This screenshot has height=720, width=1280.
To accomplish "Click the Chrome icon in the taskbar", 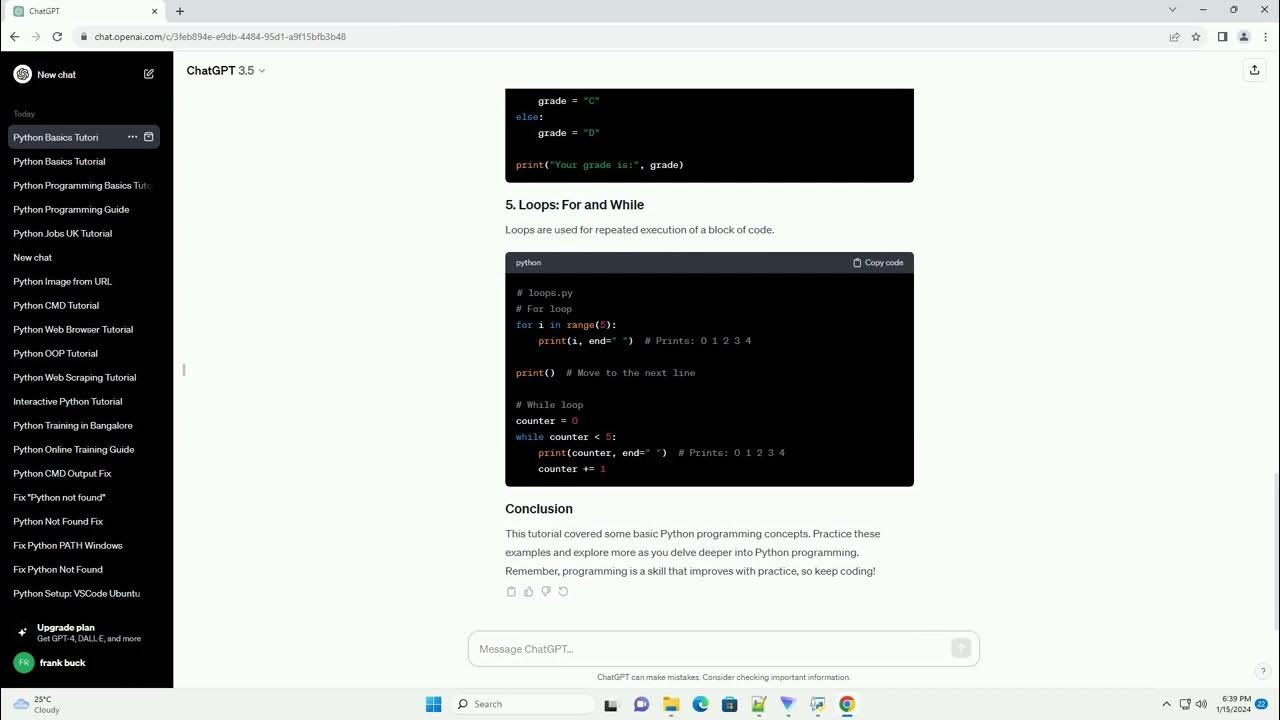I will click(x=847, y=704).
